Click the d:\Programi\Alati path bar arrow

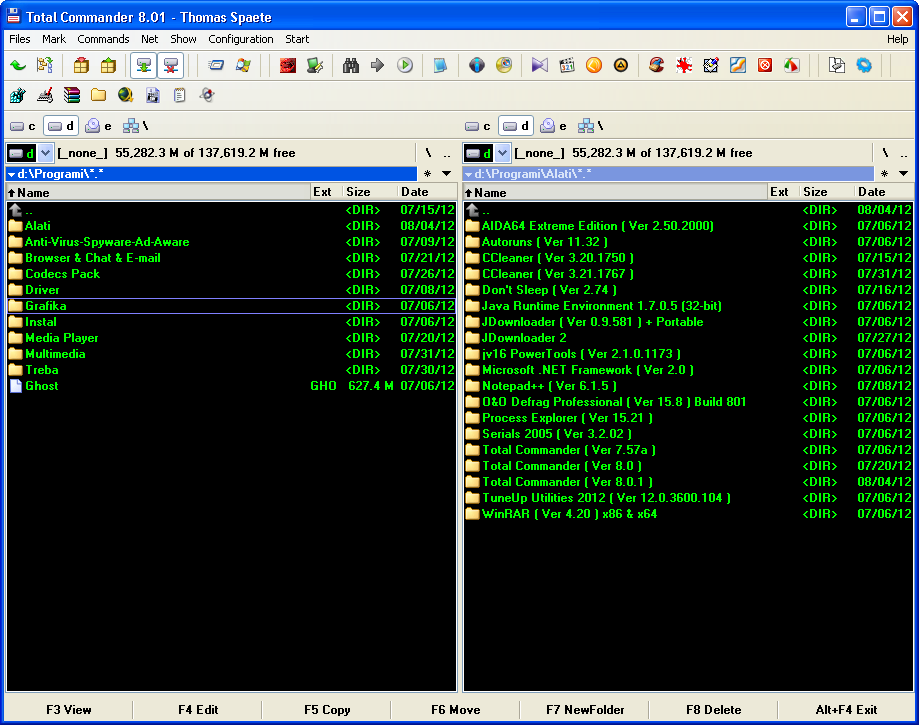coord(468,174)
